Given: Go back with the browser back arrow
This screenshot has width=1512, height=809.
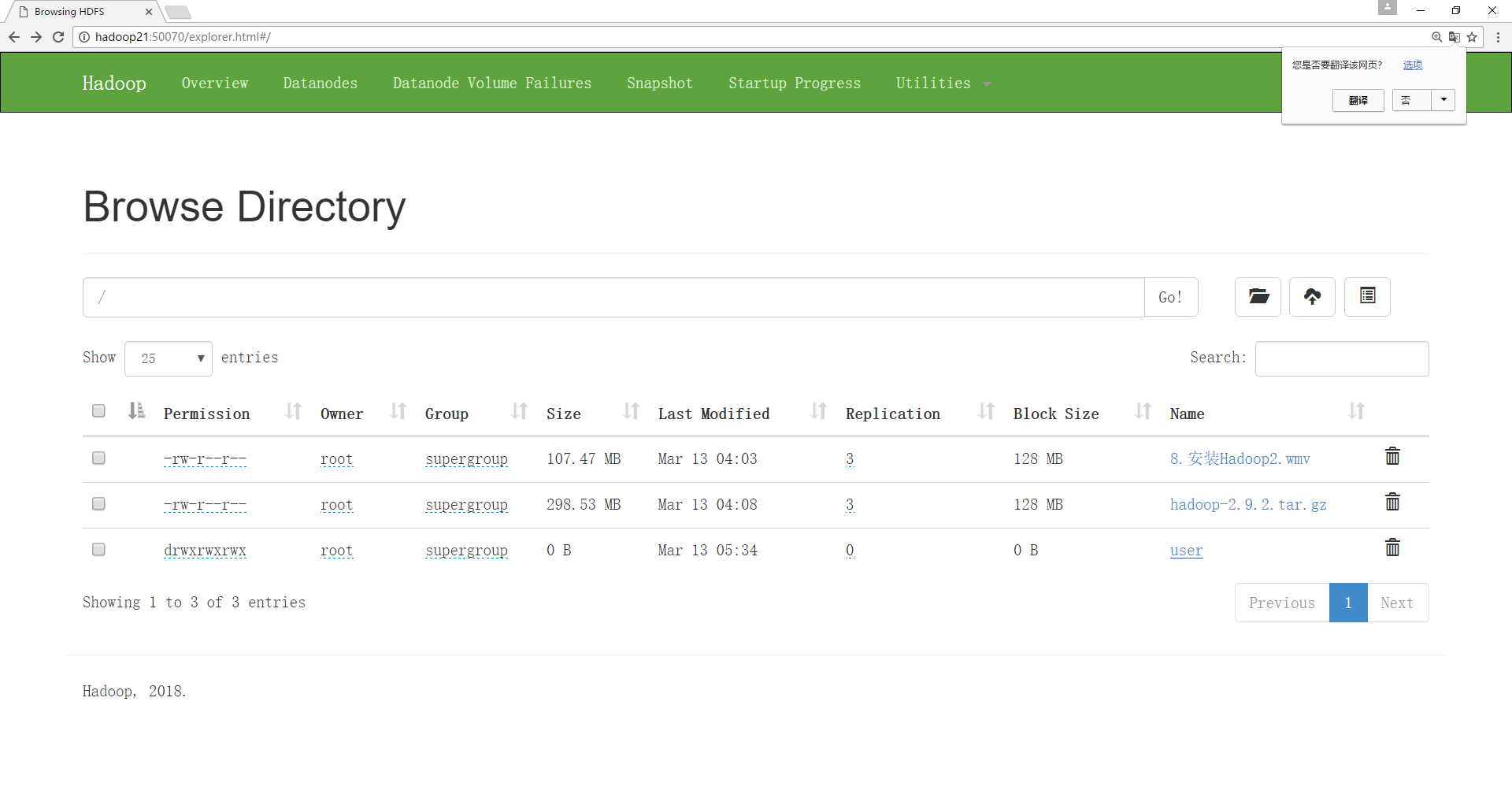Looking at the screenshot, I should pos(14,37).
